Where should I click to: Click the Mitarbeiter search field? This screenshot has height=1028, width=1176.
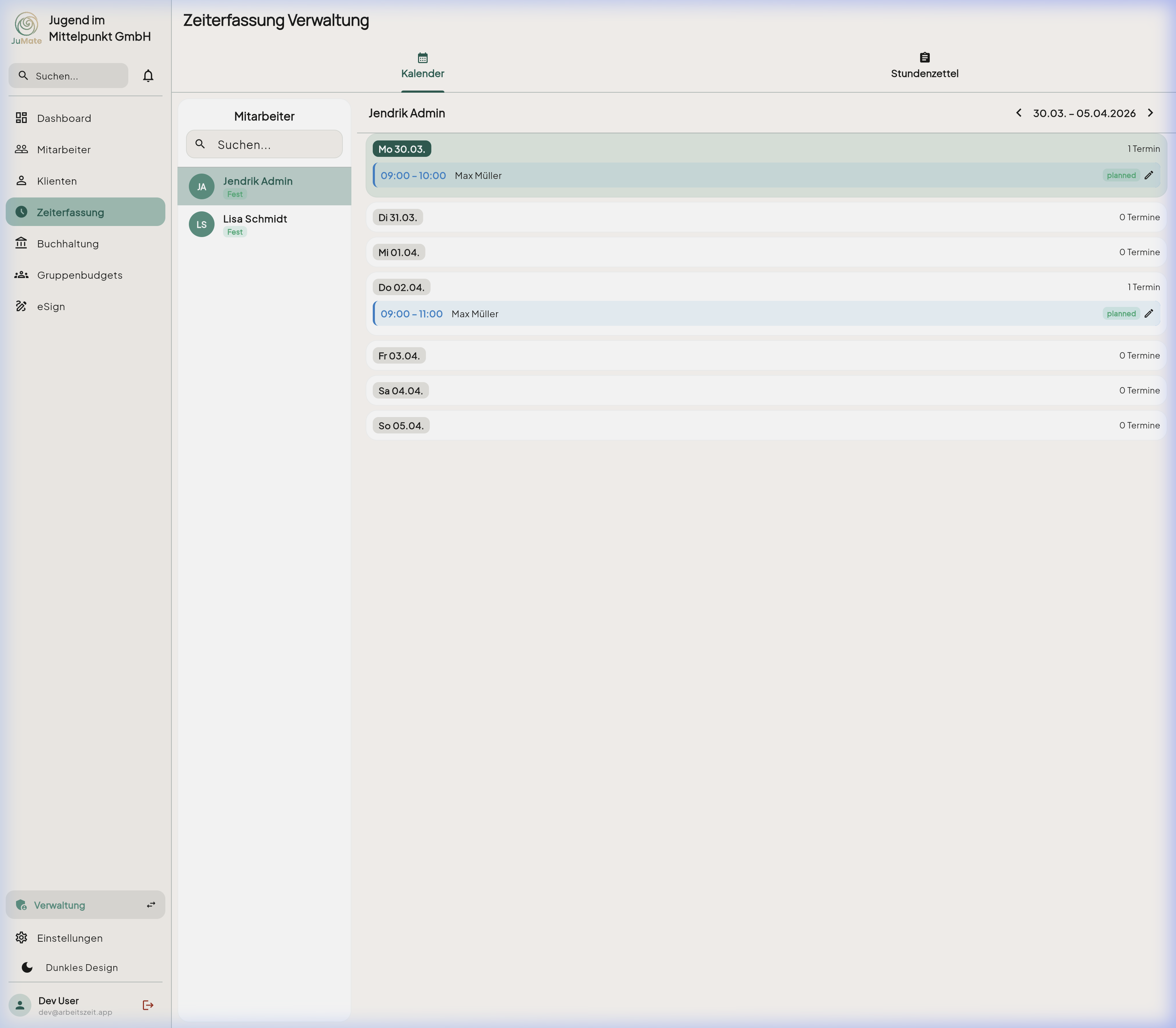click(x=272, y=145)
